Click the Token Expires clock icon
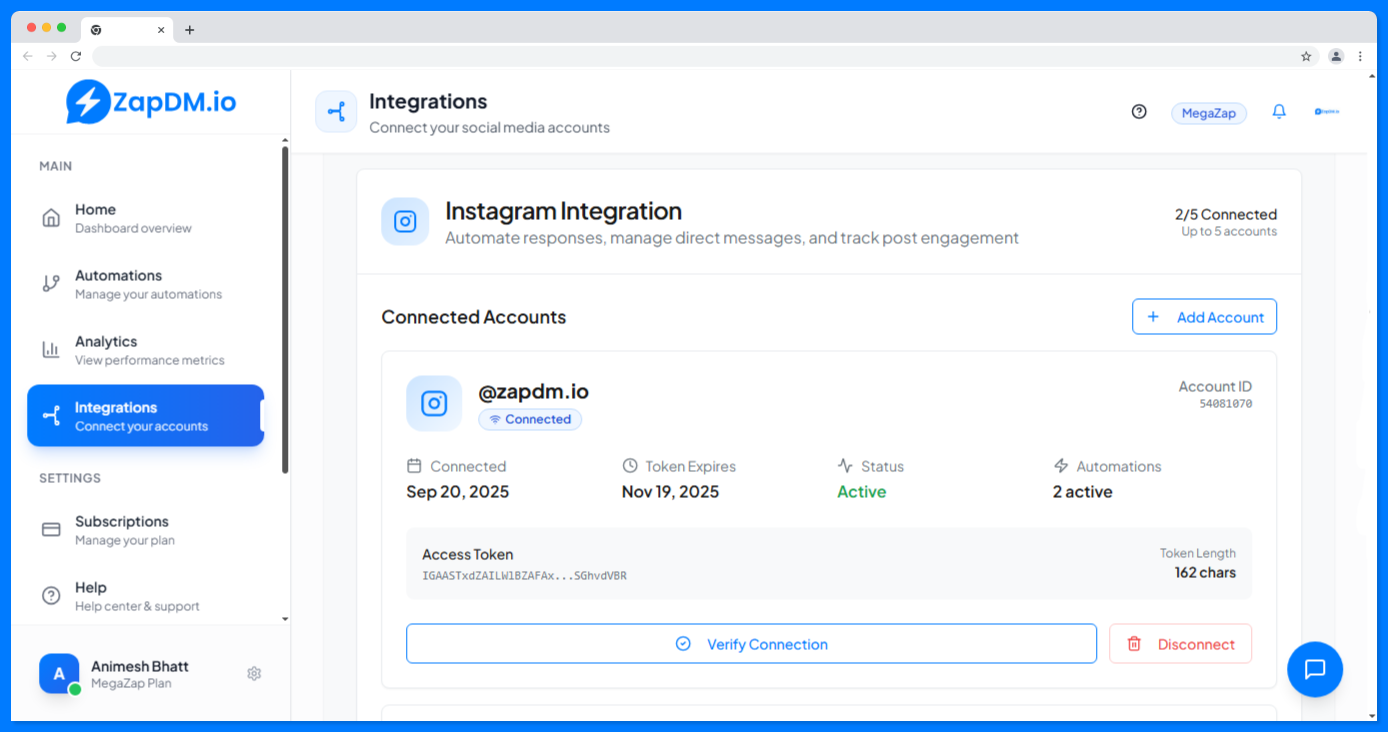The image size is (1388, 732). [630, 466]
